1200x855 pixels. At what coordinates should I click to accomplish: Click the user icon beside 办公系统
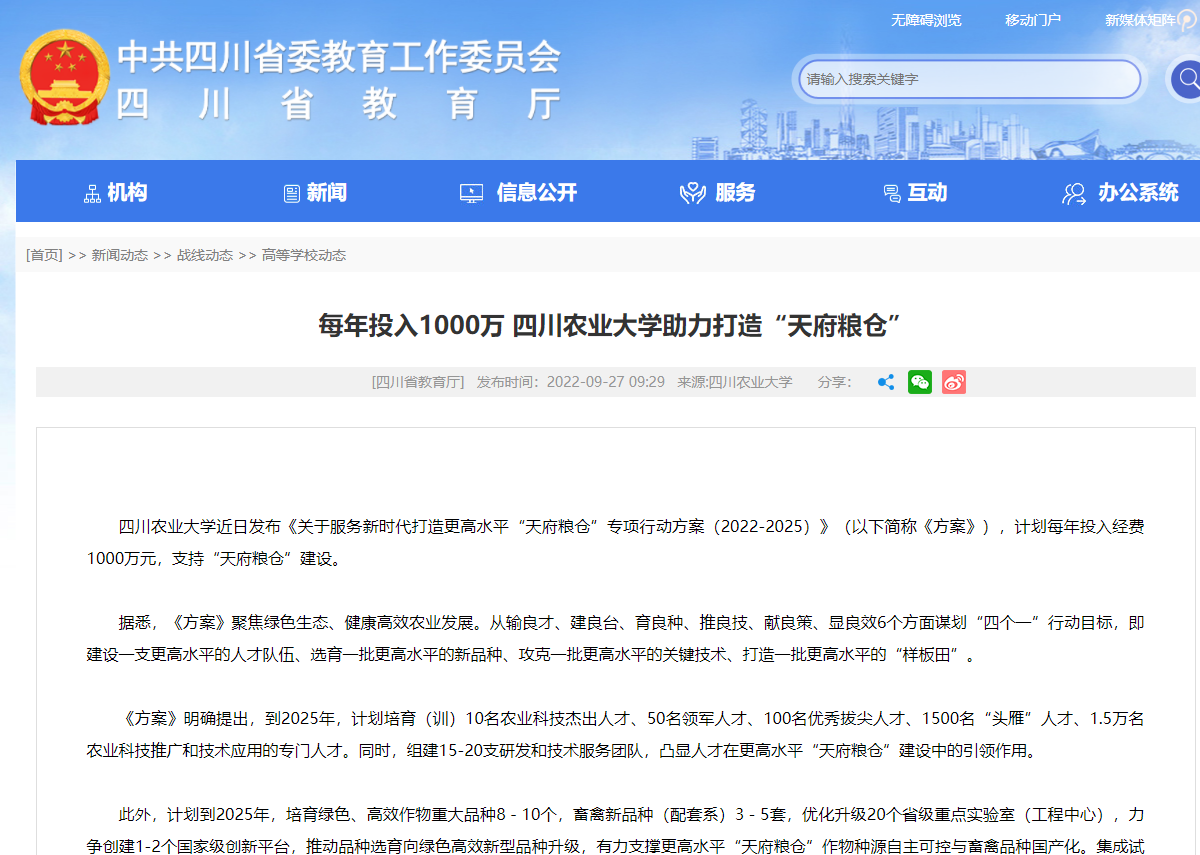click(1074, 193)
